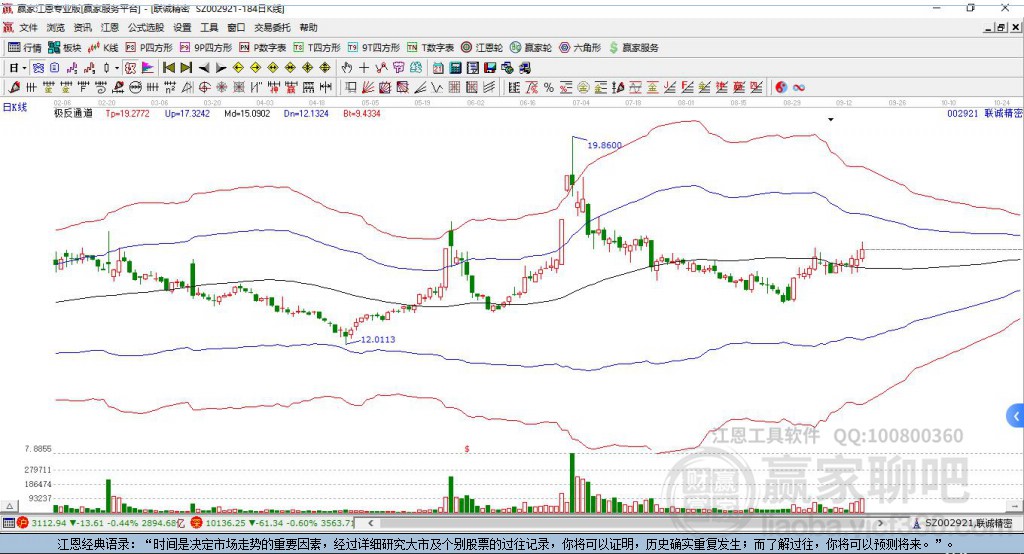Viewport: 1024px width, 554px height.
Task: Open the 板块 sectors view
Action: 65,48
